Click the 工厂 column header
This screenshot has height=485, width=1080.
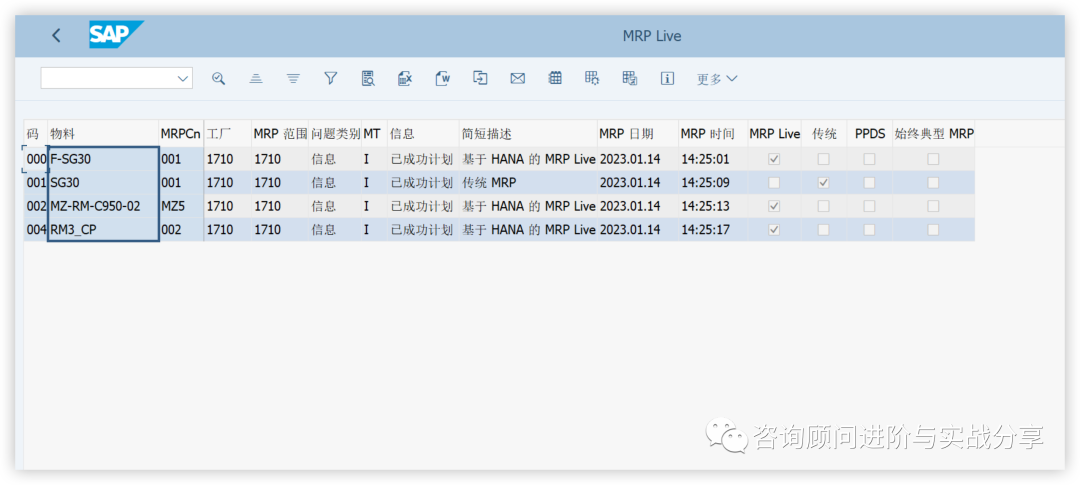coord(227,134)
